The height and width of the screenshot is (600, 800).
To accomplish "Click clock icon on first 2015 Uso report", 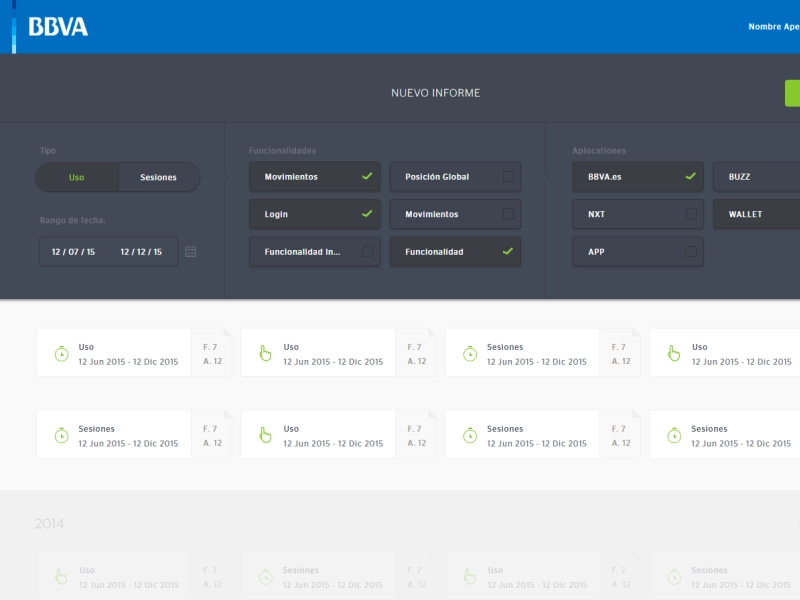I will (61, 353).
